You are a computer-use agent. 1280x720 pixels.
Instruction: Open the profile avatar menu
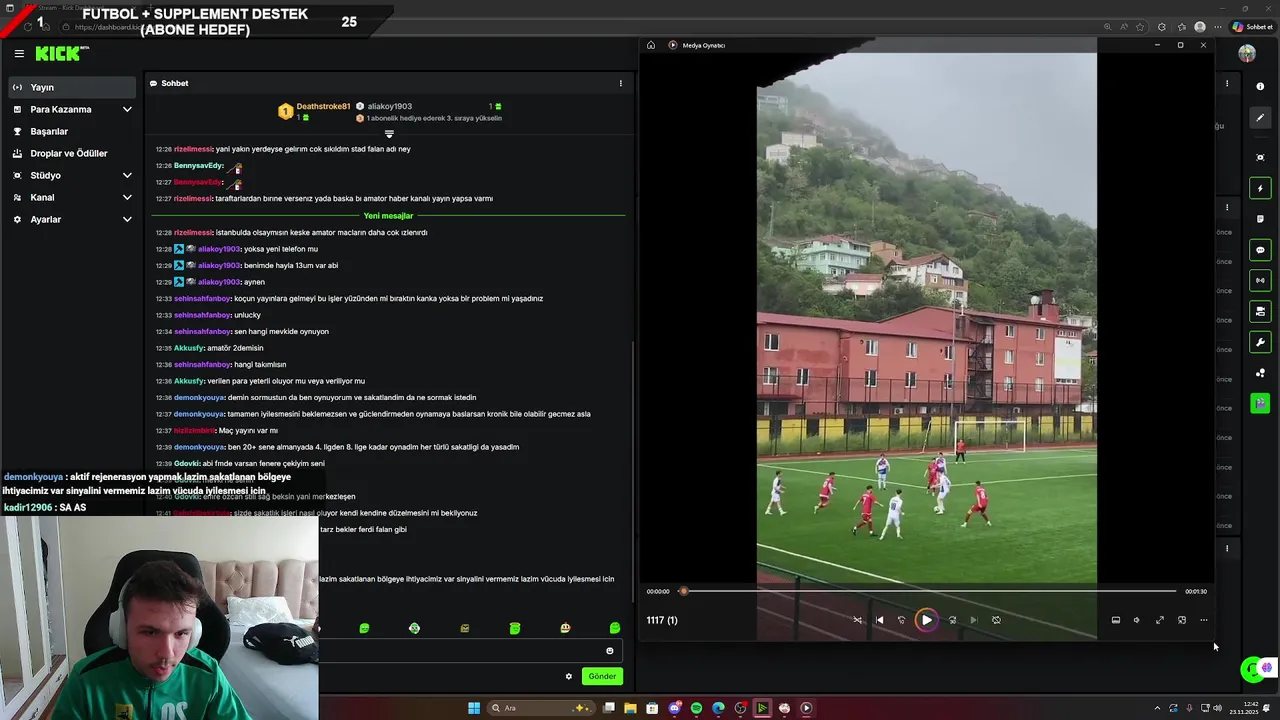(x=1247, y=54)
